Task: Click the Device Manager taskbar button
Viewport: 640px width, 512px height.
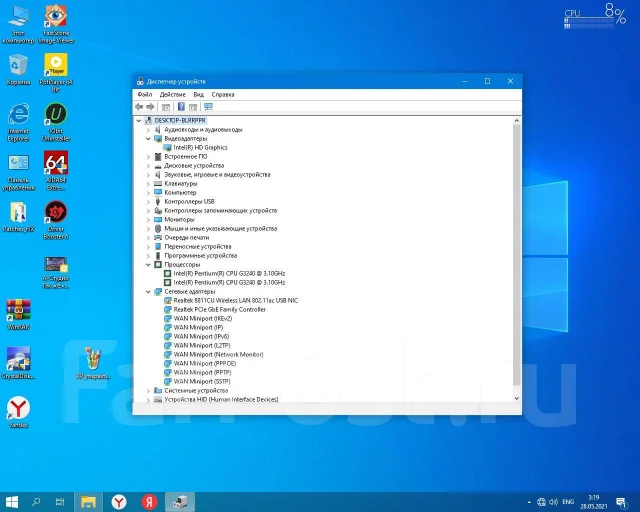Action: [x=180, y=502]
